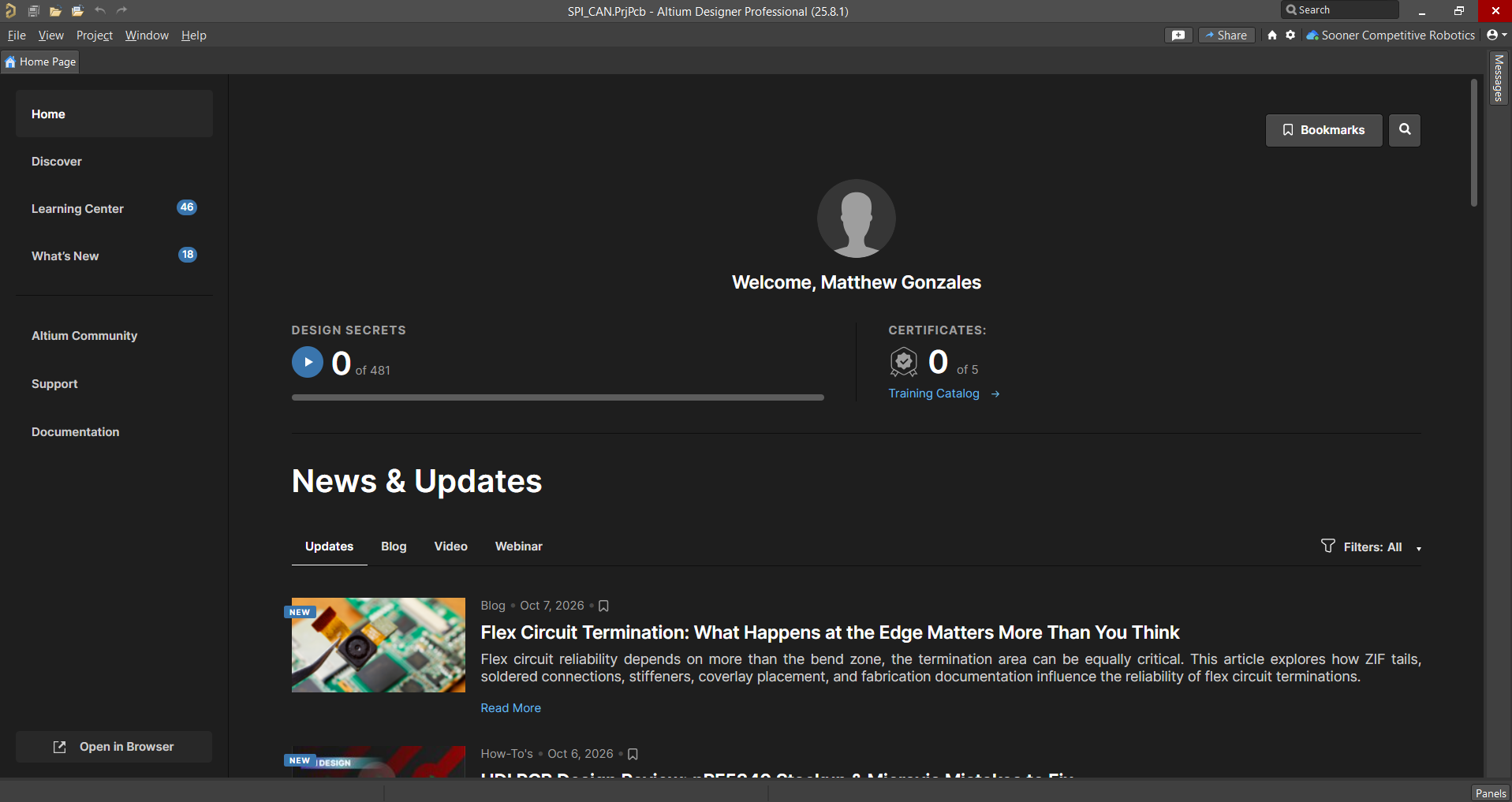Viewport: 1512px width, 802px height.
Task: Select the Home Page document tab
Action: click(40, 62)
